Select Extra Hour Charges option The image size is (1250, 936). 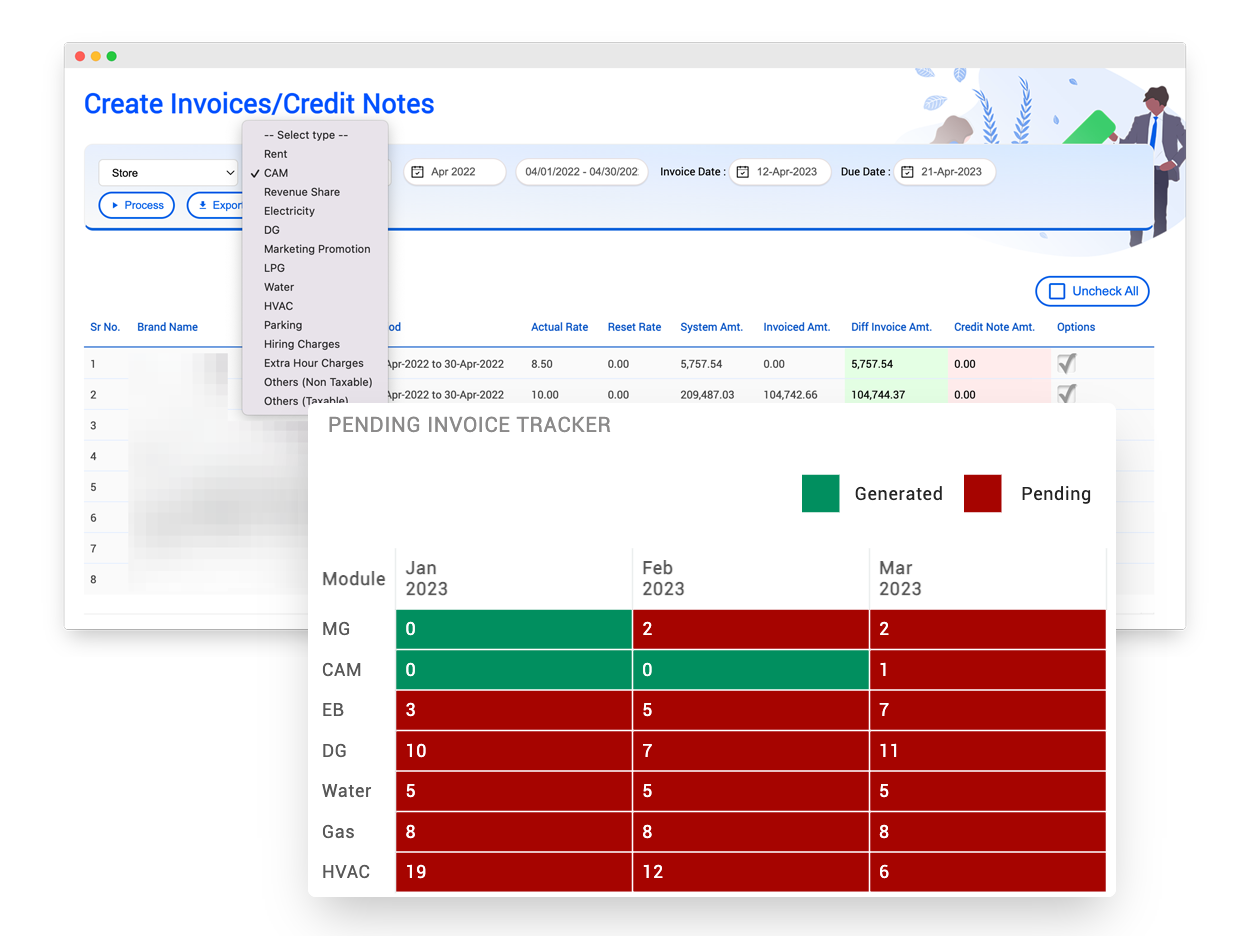pyautogui.click(x=314, y=363)
